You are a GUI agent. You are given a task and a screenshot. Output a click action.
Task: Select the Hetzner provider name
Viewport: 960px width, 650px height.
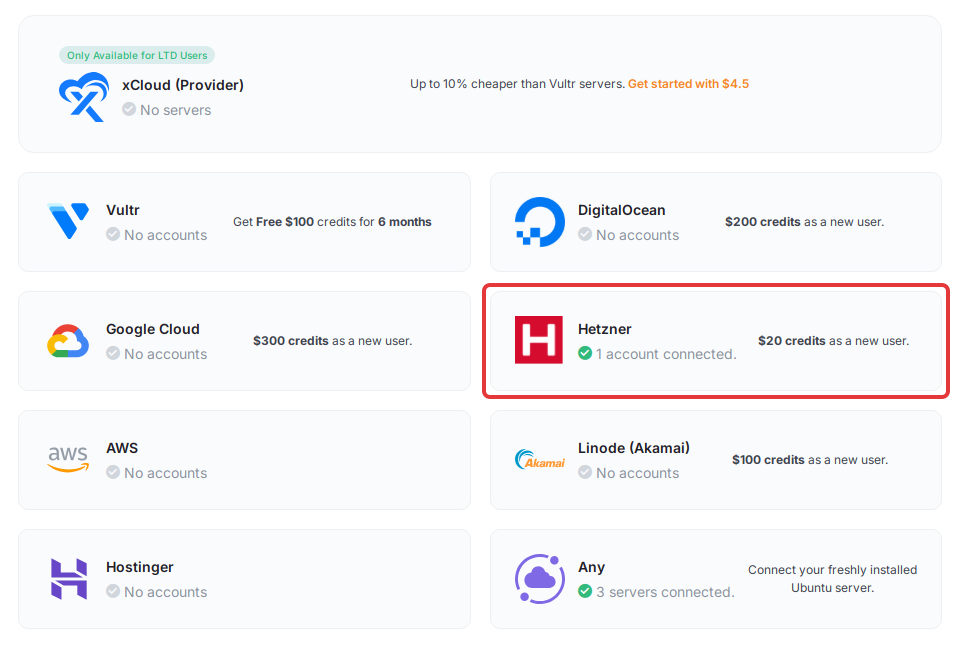pos(604,329)
